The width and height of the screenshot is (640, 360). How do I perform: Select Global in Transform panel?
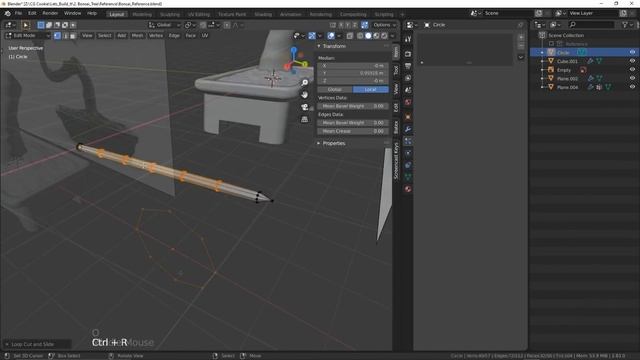click(335, 89)
